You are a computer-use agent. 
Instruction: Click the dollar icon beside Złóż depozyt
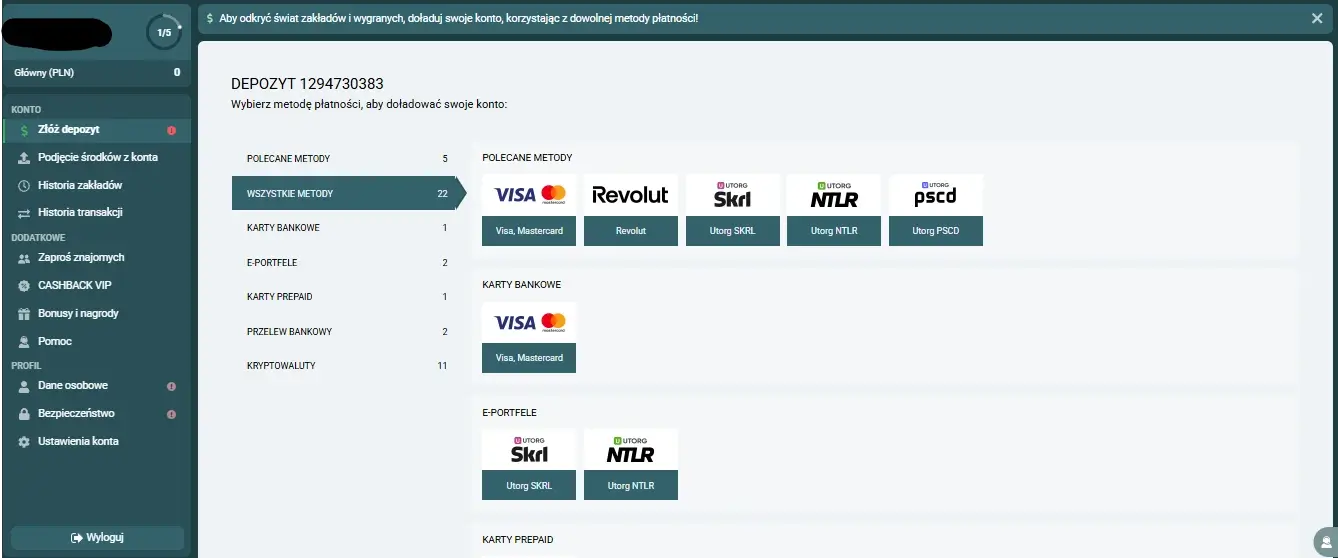(24, 130)
